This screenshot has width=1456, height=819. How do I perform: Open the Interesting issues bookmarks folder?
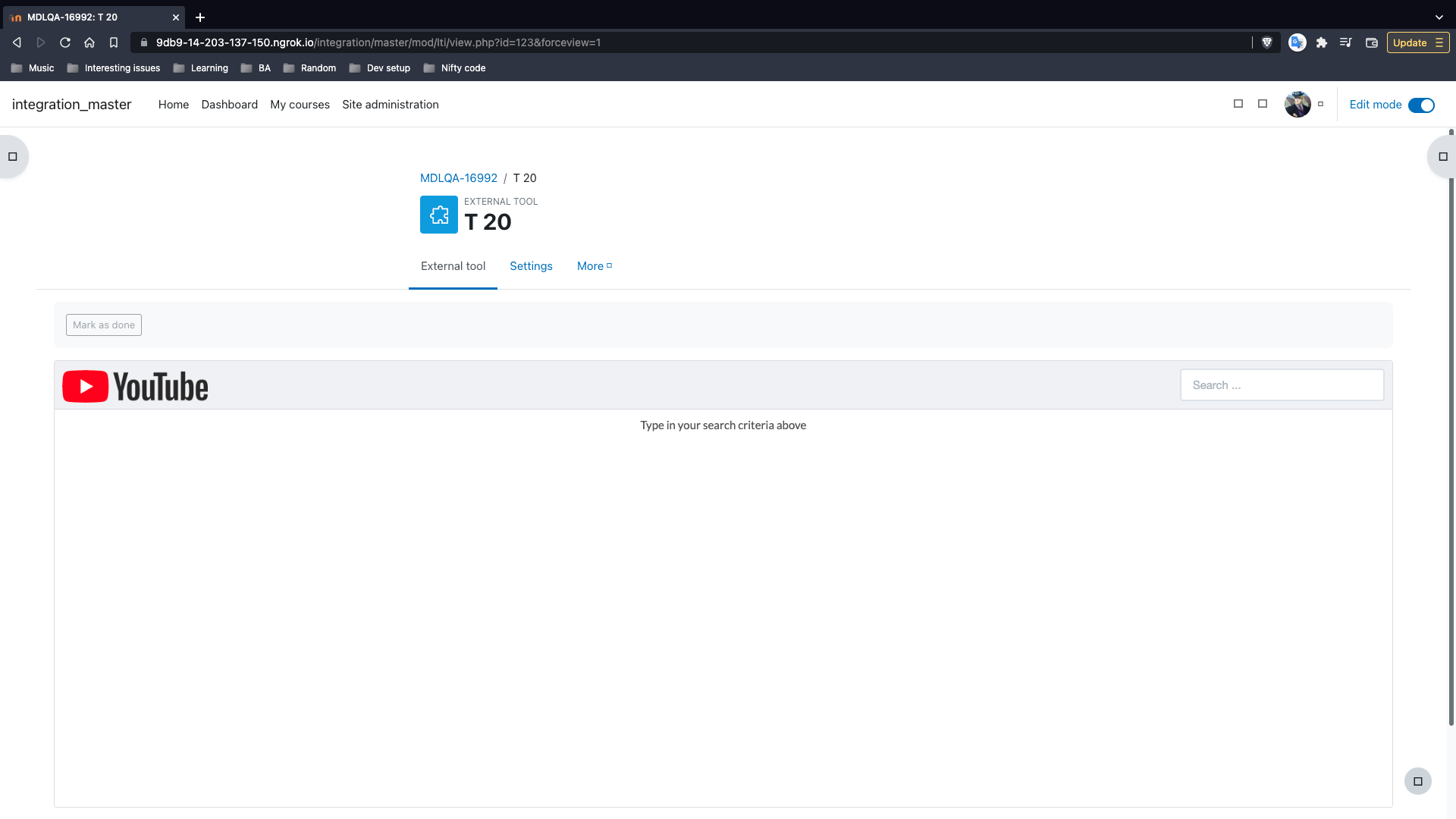tap(114, 68)
